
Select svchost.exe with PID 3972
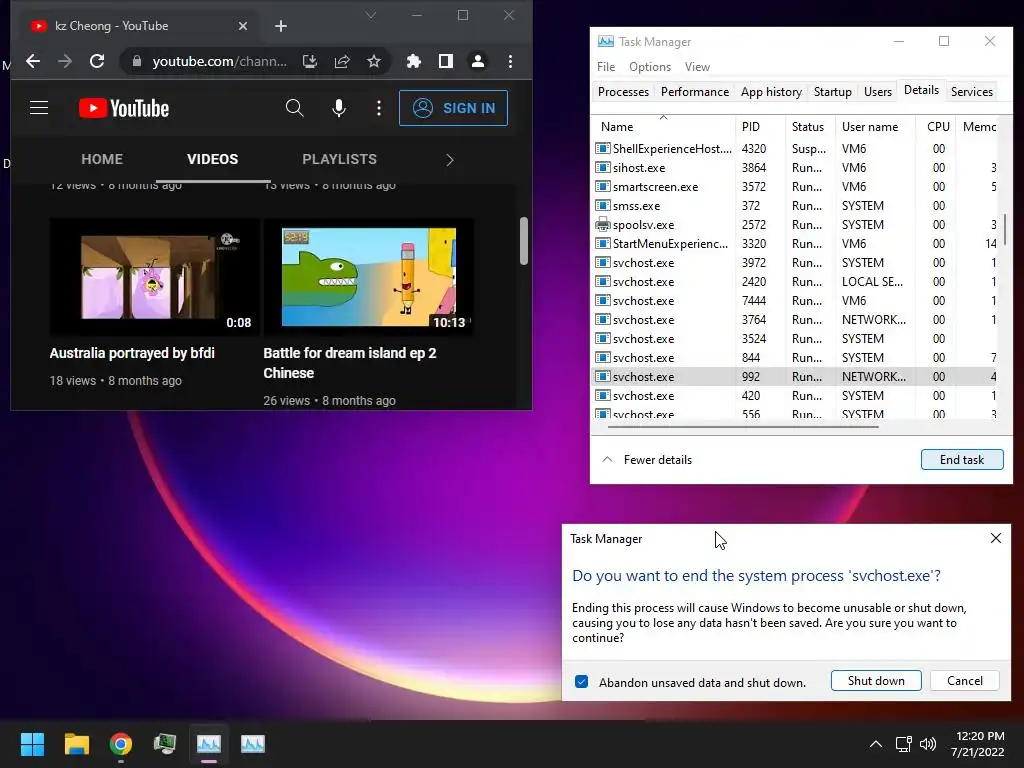pyautogui.click(x=795, y=263)
